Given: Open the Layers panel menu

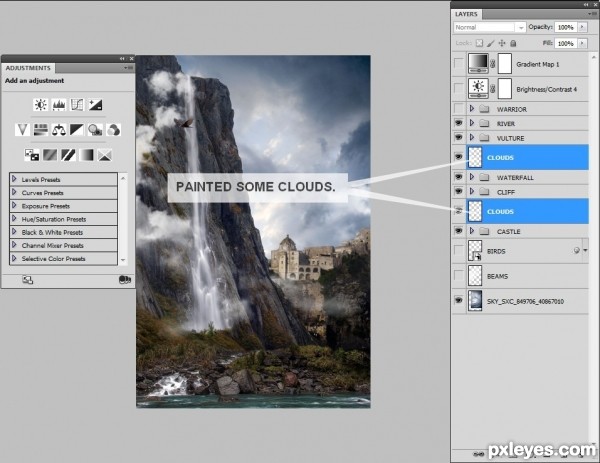Looking at the screenshot, I should pyautogui.click(x=592, y=14).
